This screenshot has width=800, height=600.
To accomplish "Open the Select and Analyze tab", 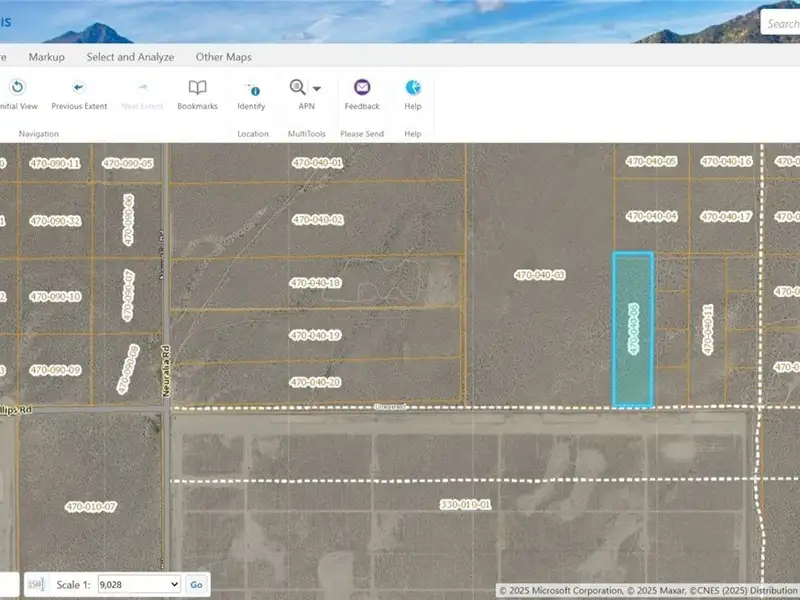I will [130, 57].
